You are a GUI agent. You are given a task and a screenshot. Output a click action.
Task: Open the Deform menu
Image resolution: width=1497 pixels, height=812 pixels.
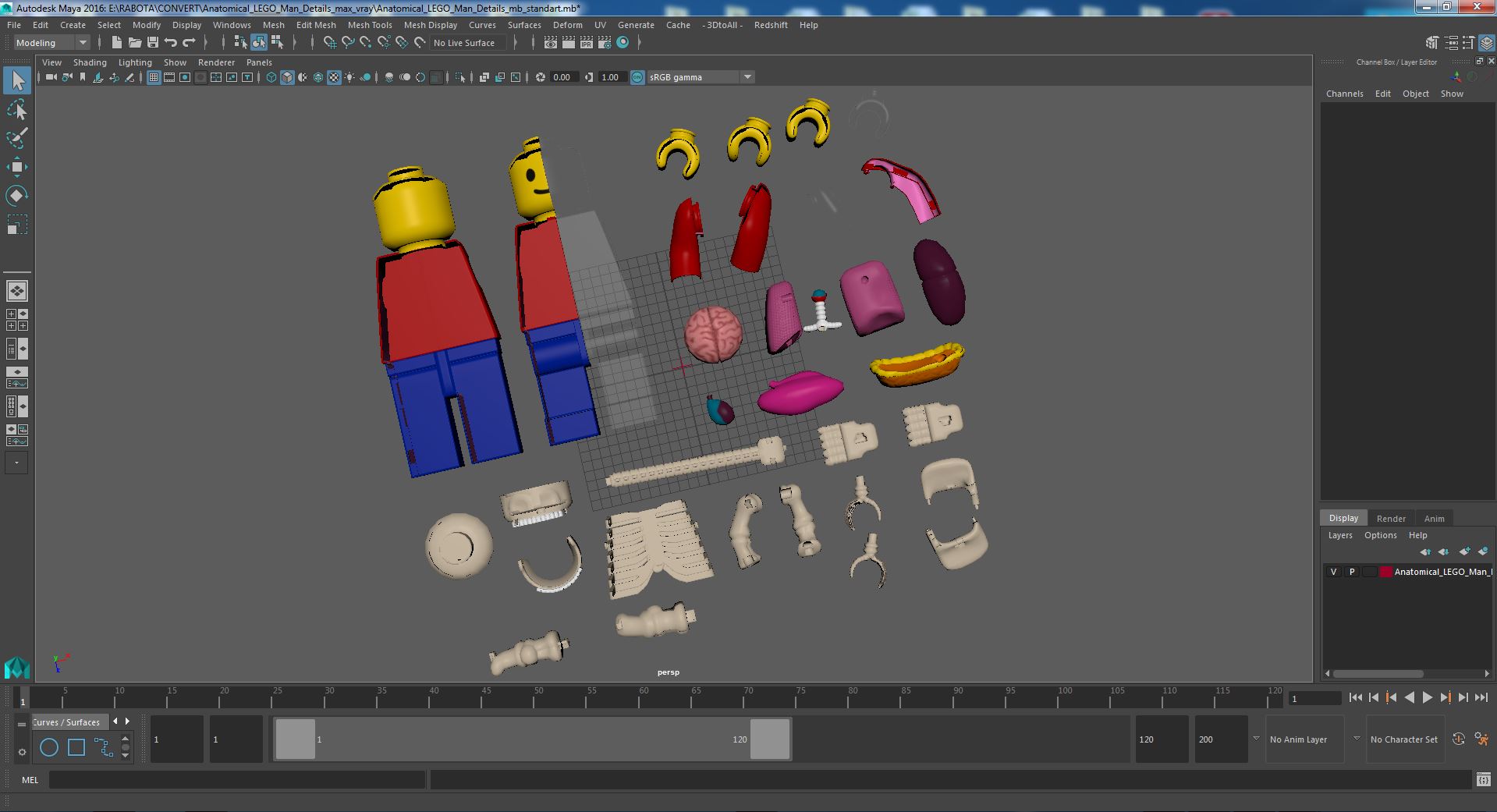coord(568,25)
